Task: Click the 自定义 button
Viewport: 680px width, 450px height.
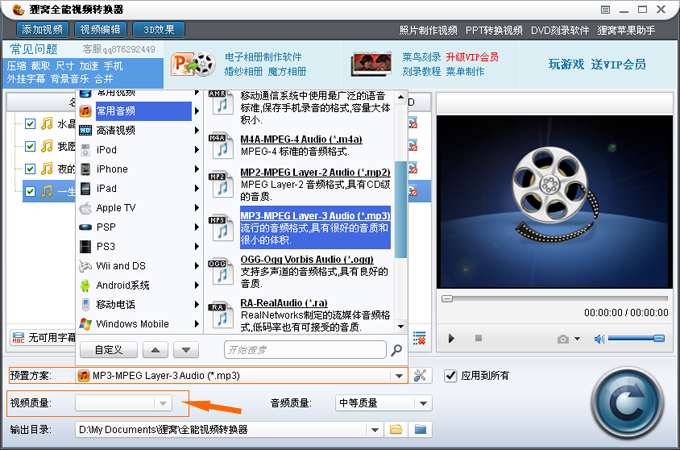Action: (x=109, y=350)
